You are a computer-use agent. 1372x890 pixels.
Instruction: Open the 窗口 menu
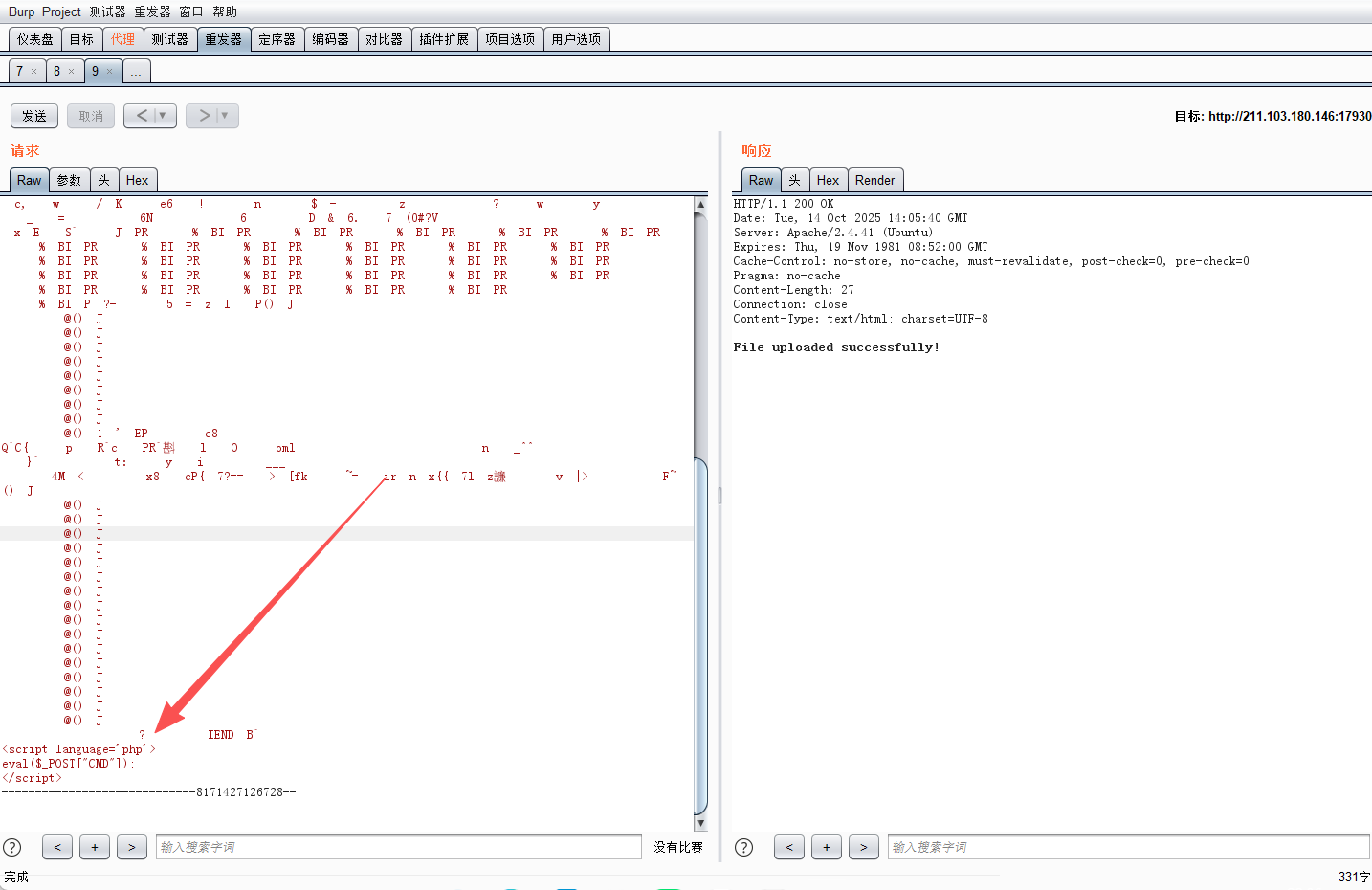tap(191, 11)
